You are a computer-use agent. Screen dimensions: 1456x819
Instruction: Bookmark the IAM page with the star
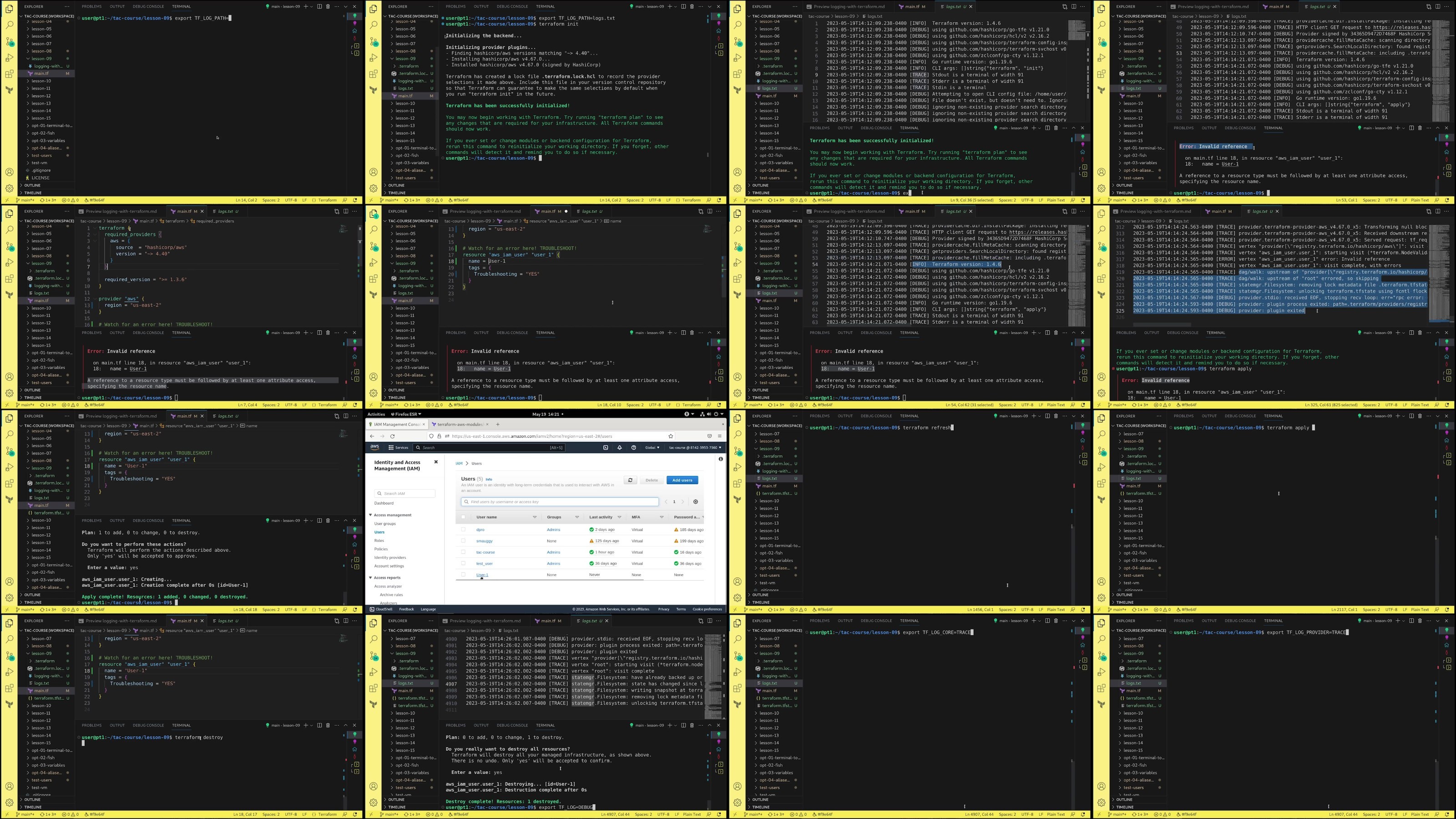(x=671, y=436)
